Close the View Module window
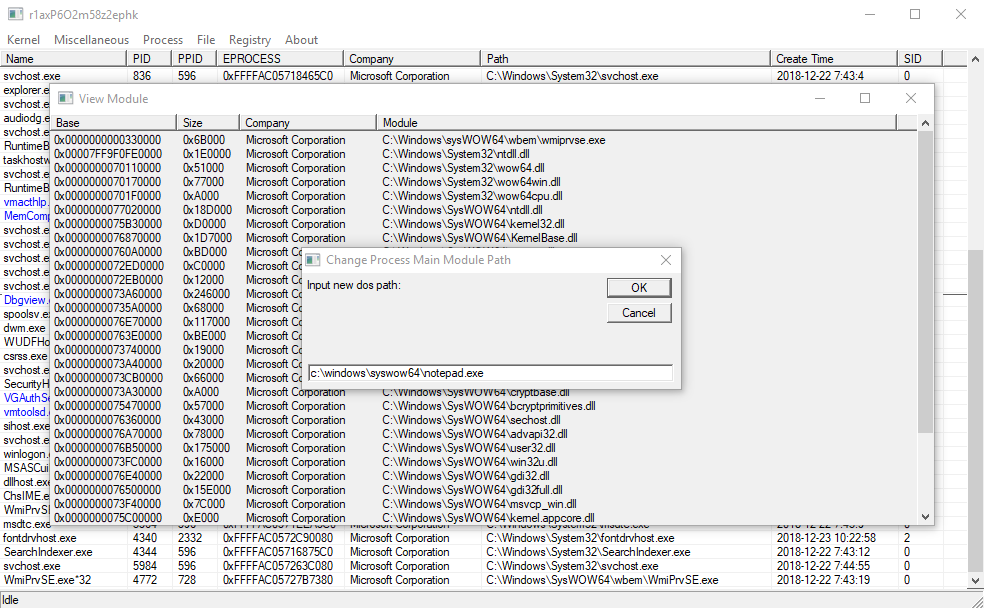Viewport: 984px width, 608px height. click(911, 98)
